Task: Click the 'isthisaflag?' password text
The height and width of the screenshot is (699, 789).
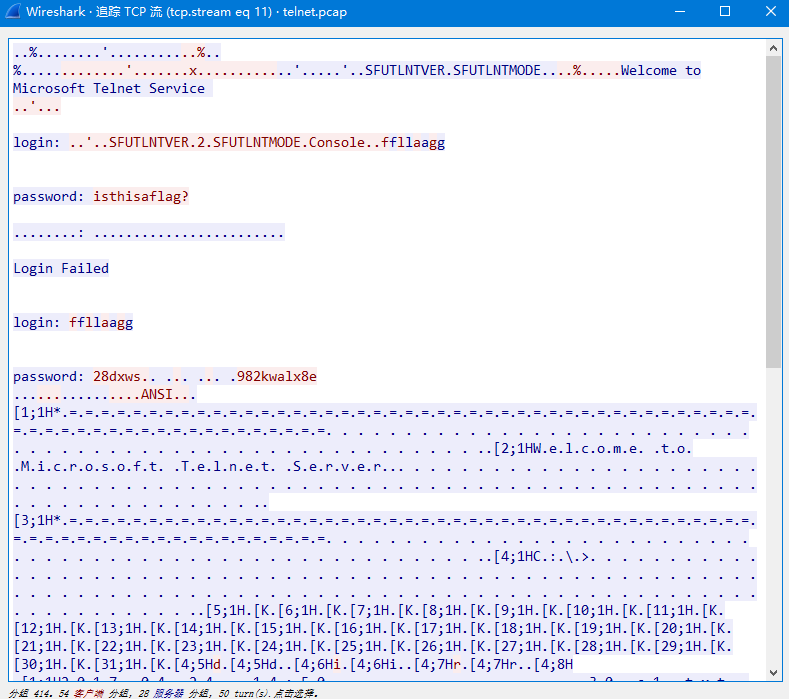Action: click(141, 196)
